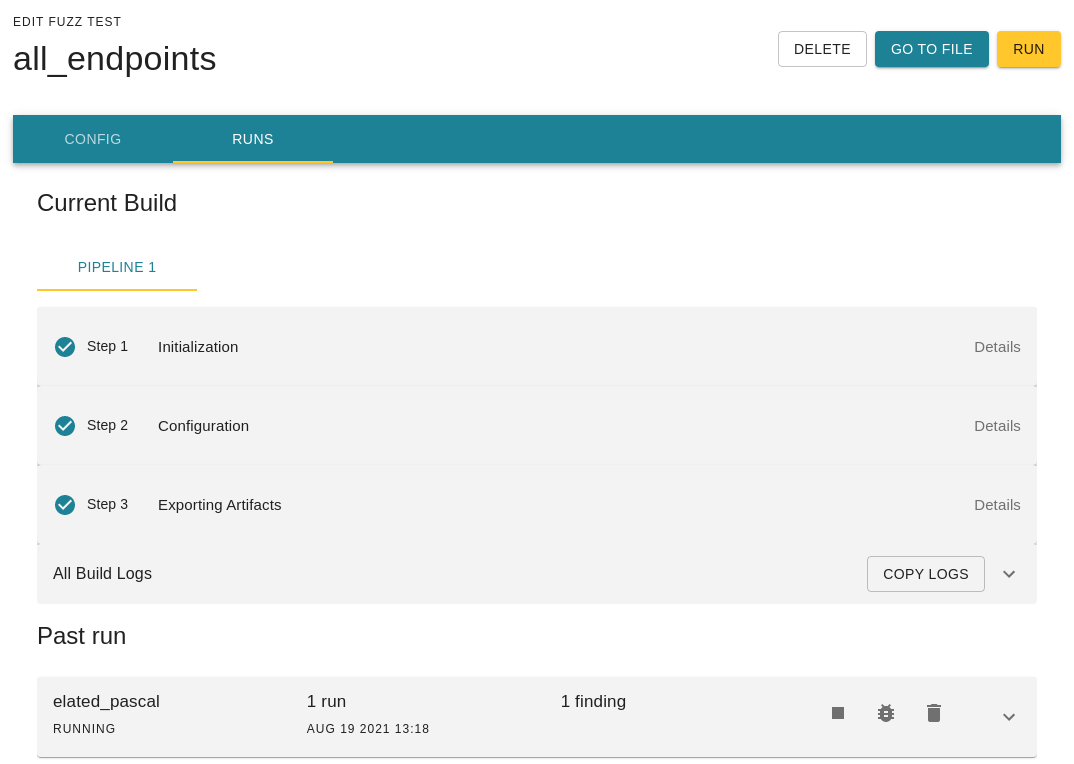Click the '1 run' count text
This screenshot has width=1074, height=764.
click(326, 702)
